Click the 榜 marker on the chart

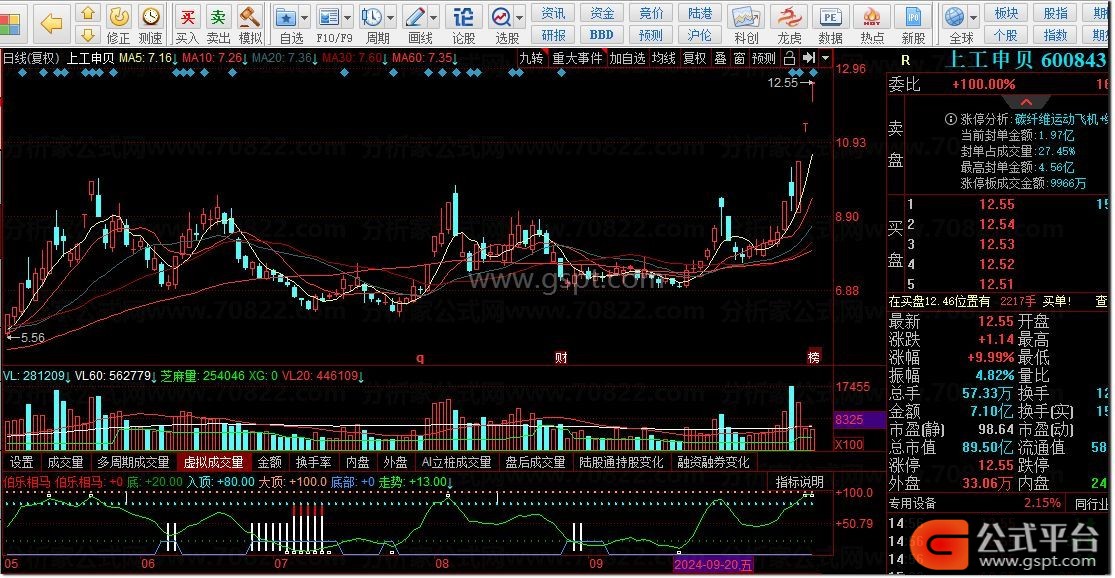813,358
